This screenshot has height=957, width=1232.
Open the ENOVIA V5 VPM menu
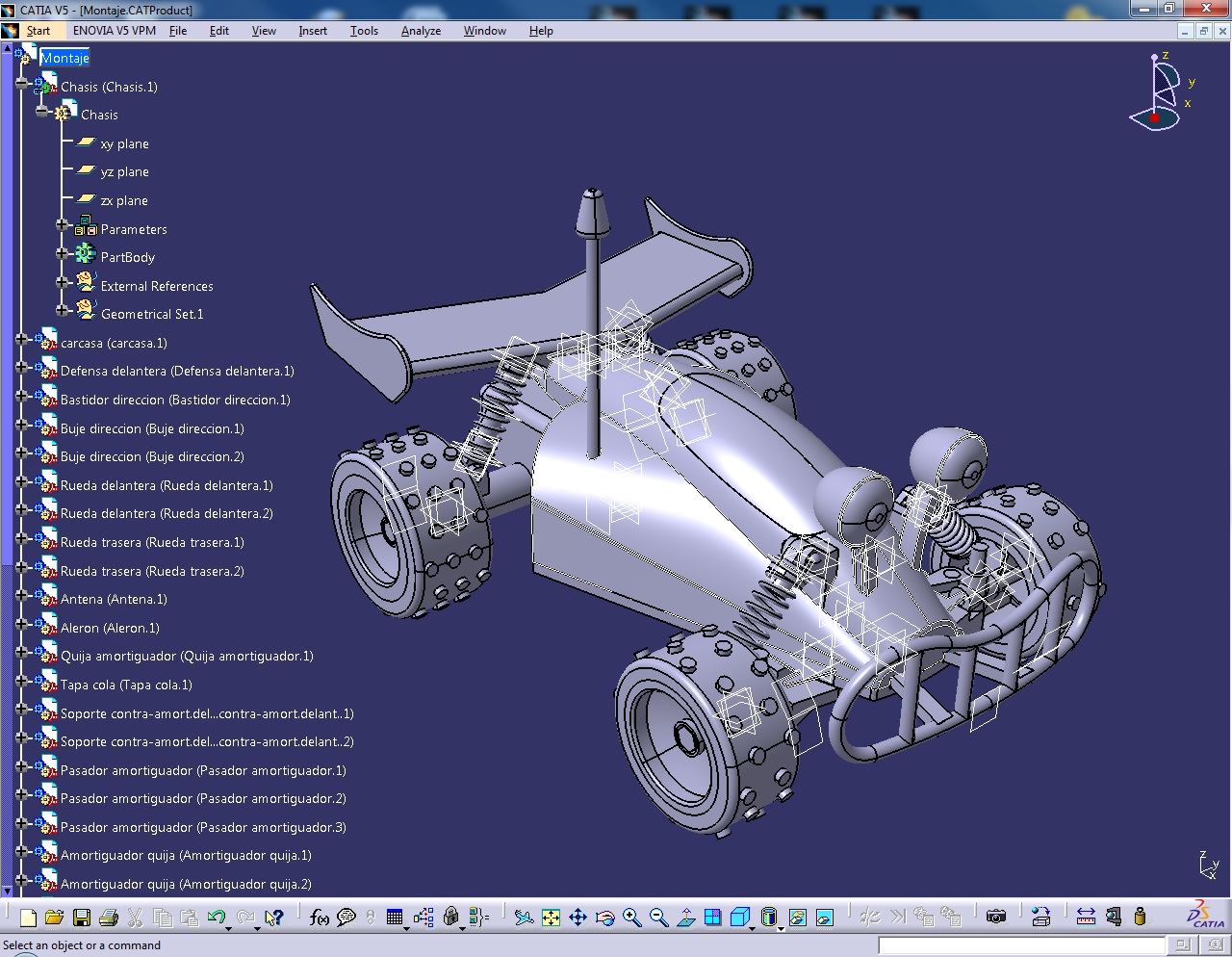click(115, 31)
